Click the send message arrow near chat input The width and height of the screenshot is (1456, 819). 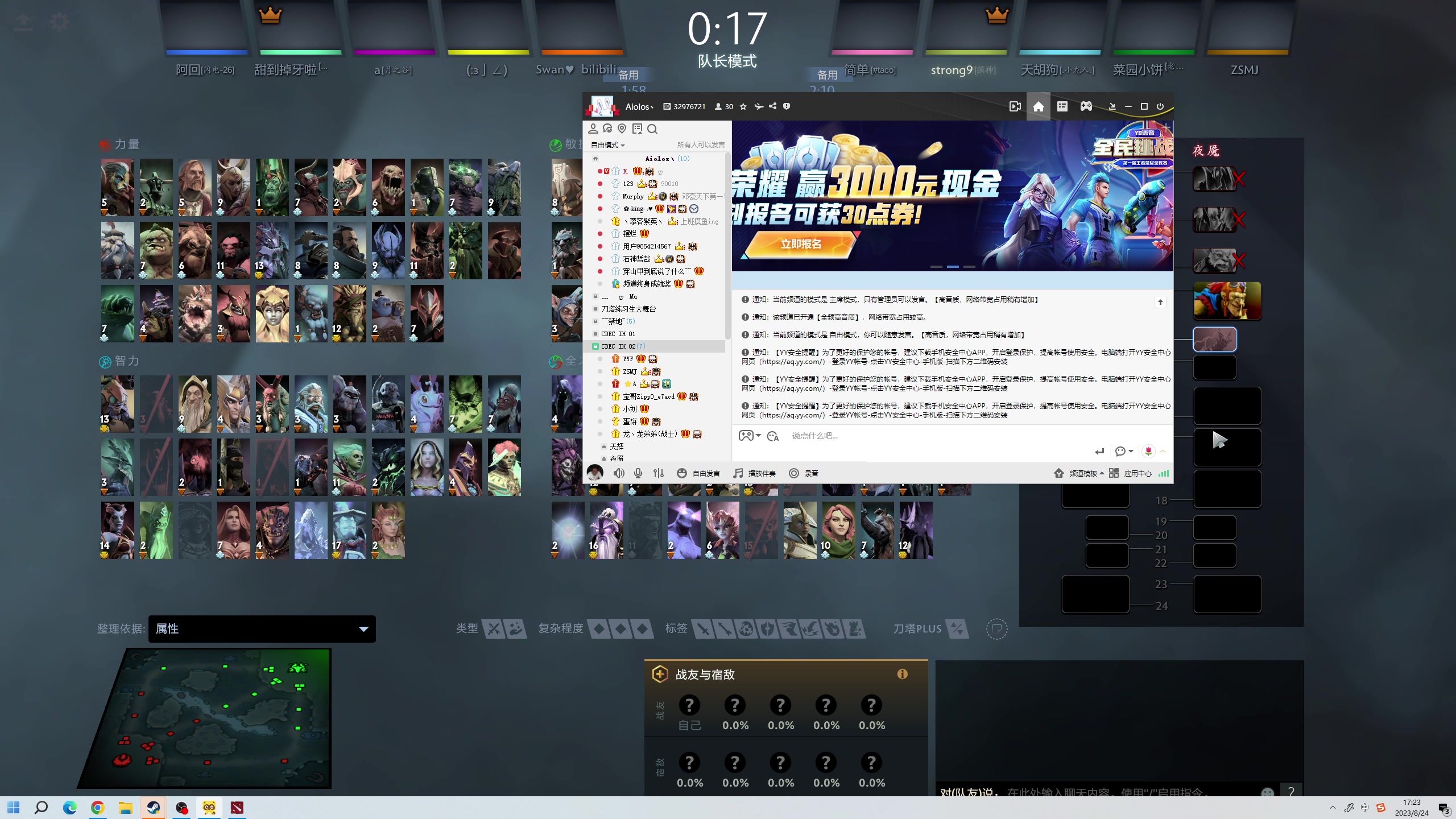(x=1099, y=451)
